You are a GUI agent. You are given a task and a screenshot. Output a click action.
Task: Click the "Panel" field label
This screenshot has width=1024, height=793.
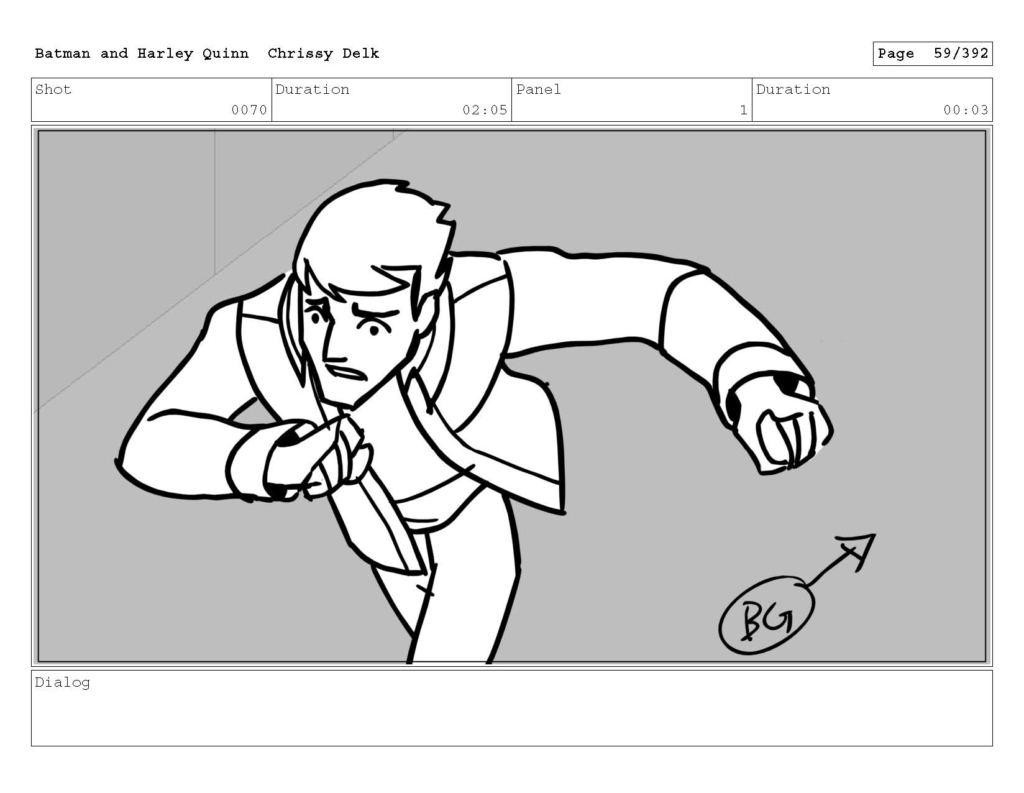[x=538, y=89]
